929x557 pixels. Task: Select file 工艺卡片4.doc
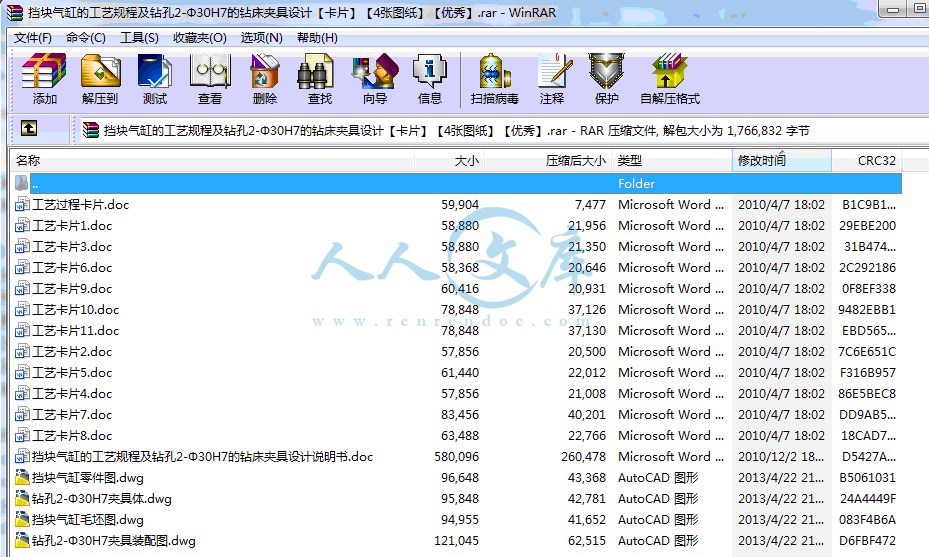(72, 393)
